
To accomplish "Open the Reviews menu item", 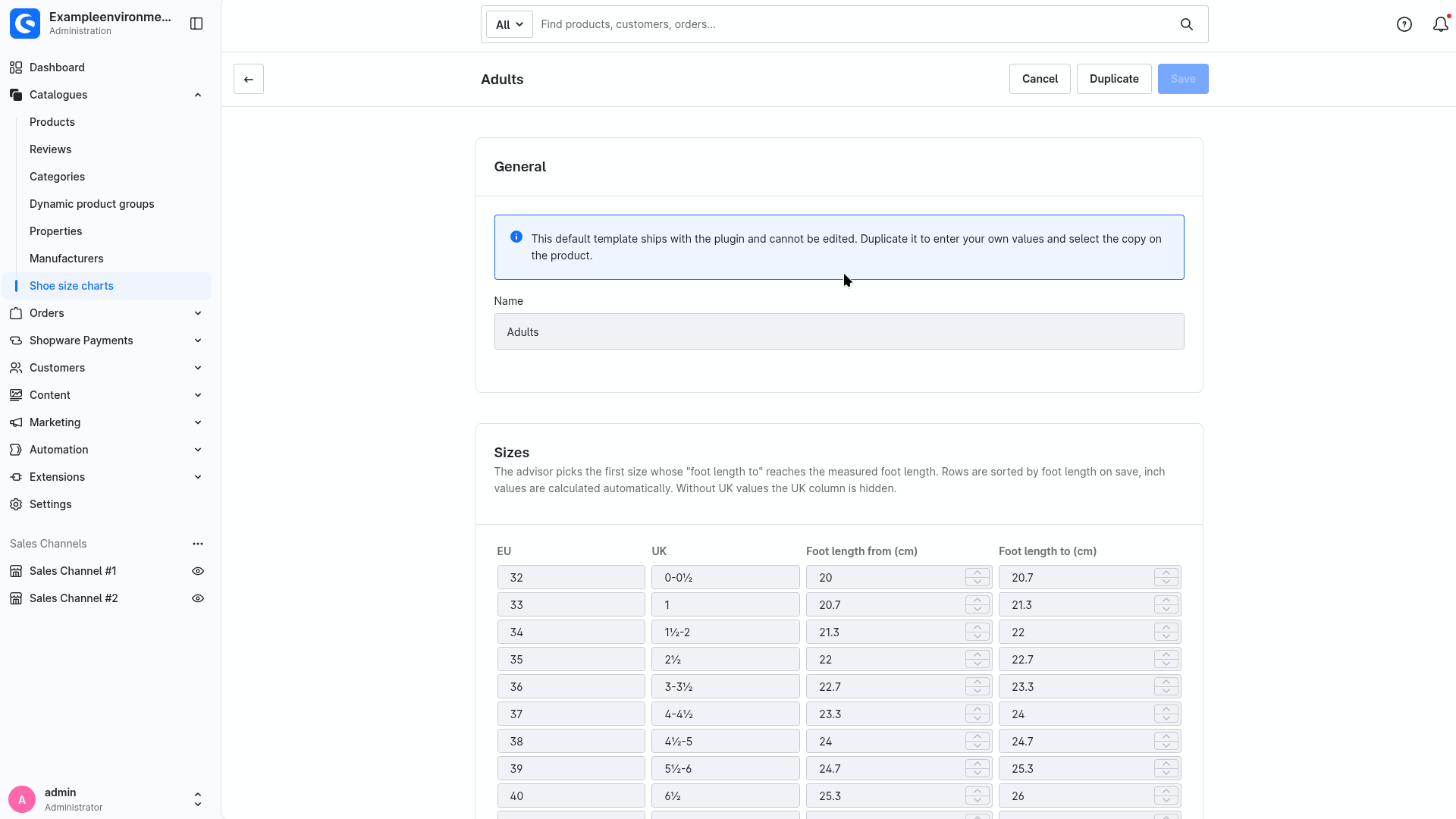I will coord(51,149).
